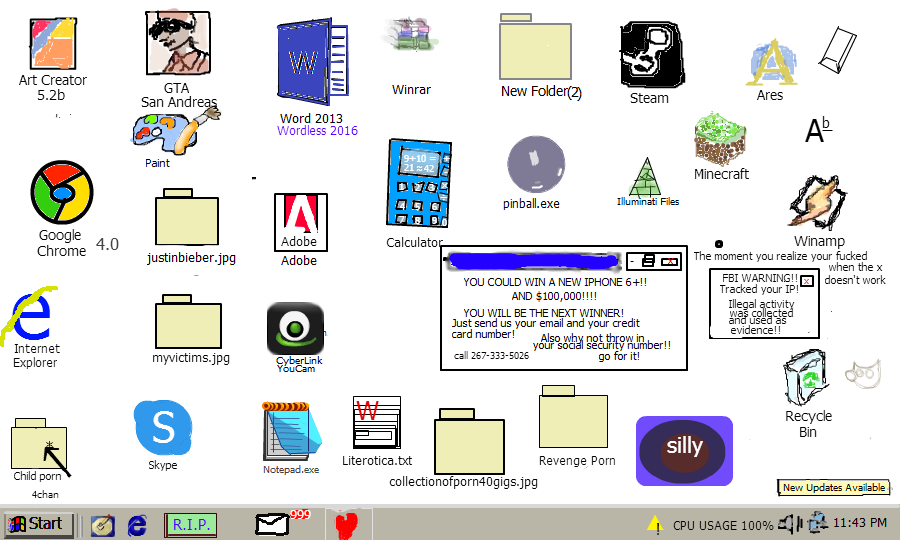900x540 pixels.
Task: Launch the Winamp lightning icon
Action: click(x=818, y=205)
